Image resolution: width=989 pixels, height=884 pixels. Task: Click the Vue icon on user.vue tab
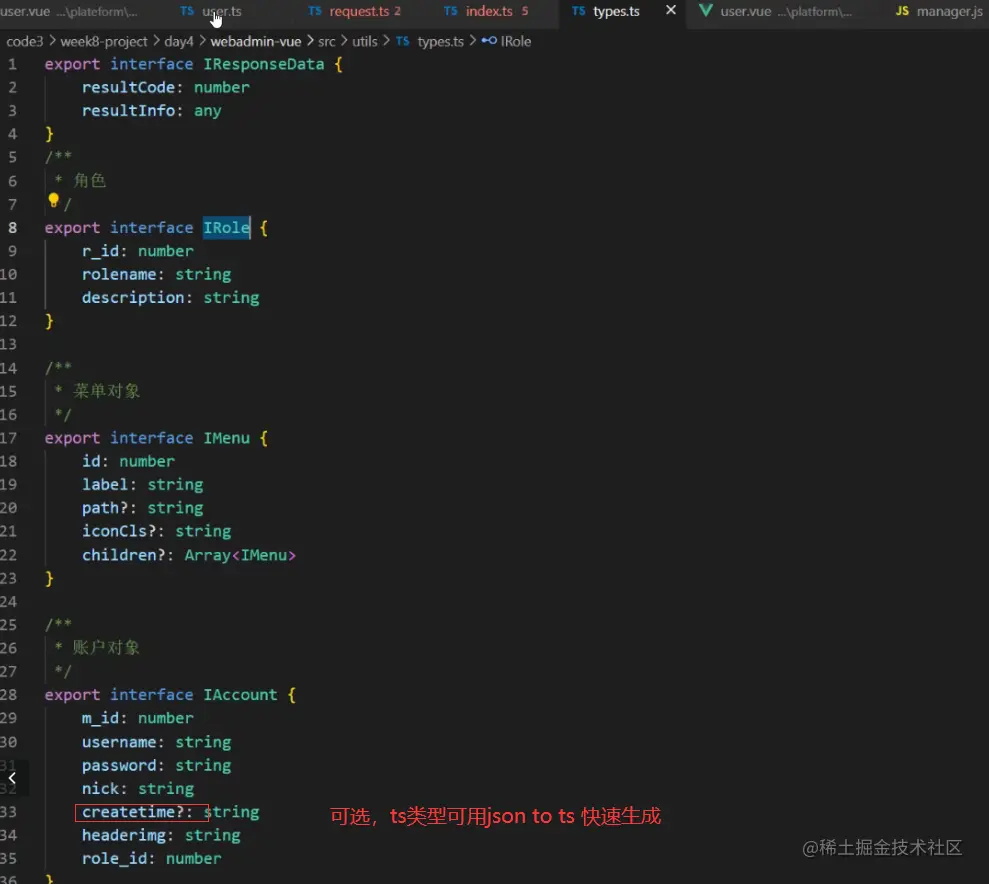pyautogui.click(x=706, y=11)
